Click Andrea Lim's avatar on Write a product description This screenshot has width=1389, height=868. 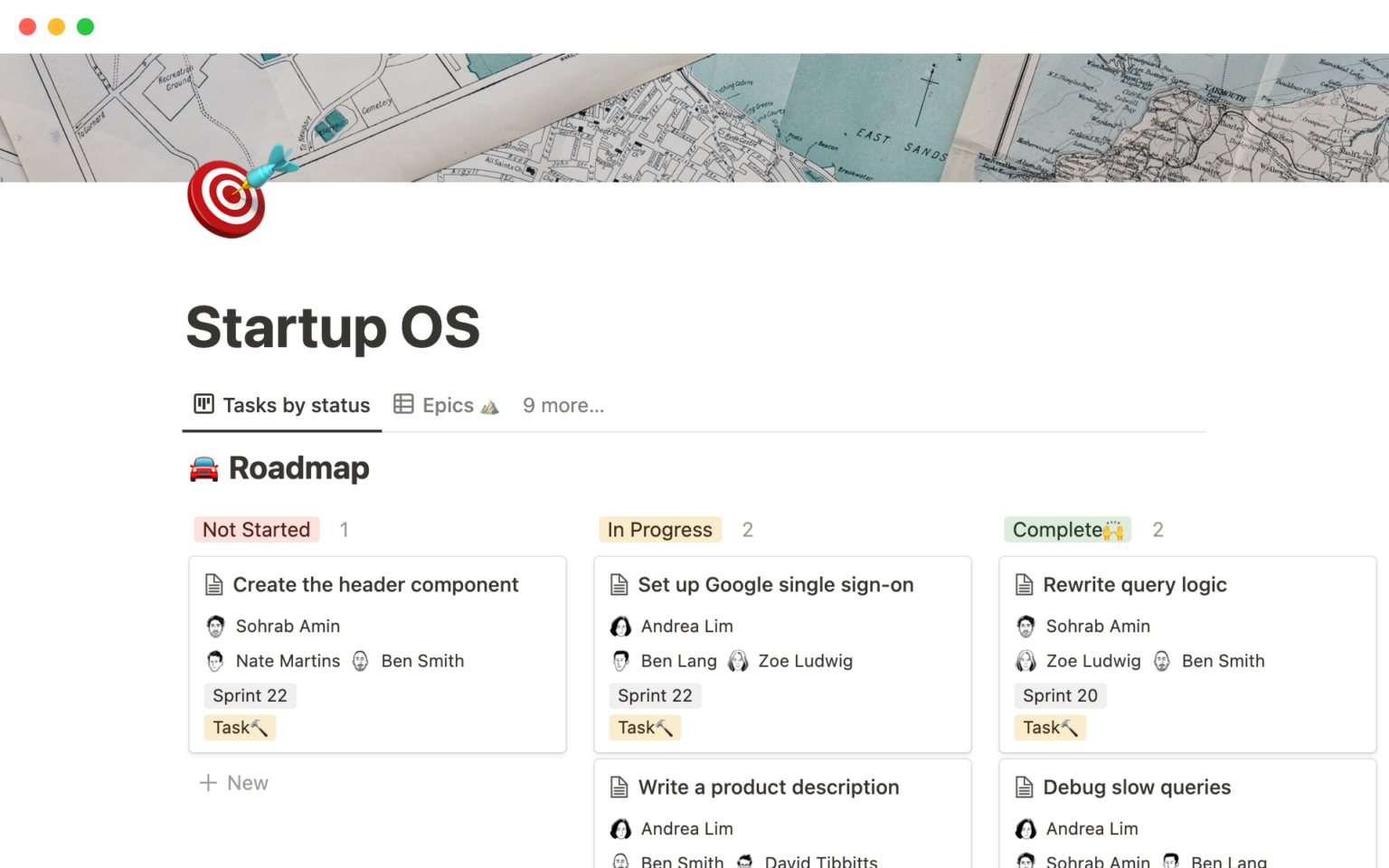point(621,828)
